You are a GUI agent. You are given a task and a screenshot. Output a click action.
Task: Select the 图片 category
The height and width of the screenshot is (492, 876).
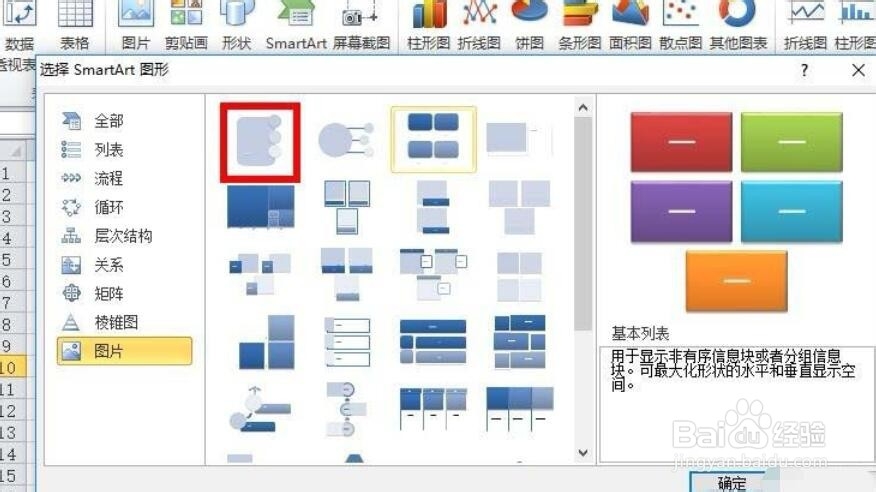125,351
